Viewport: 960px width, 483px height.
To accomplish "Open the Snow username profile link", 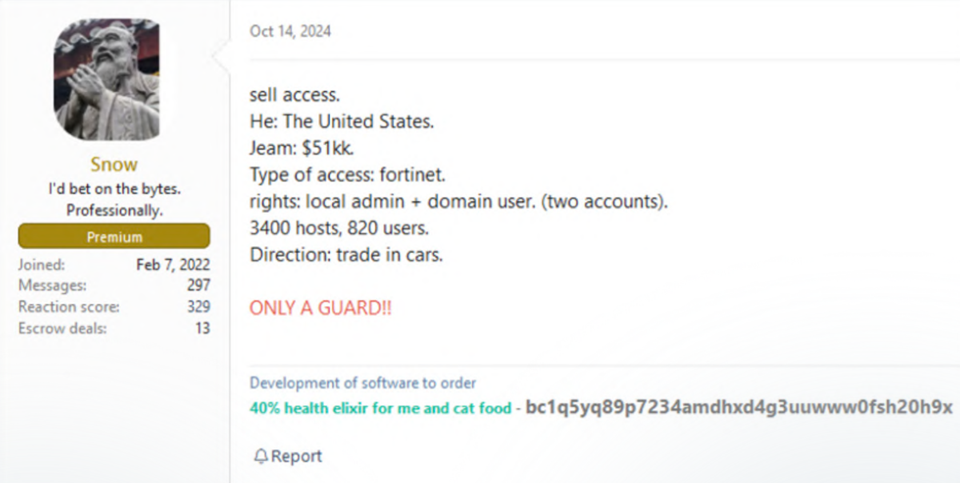I will [x=113, y=164].
